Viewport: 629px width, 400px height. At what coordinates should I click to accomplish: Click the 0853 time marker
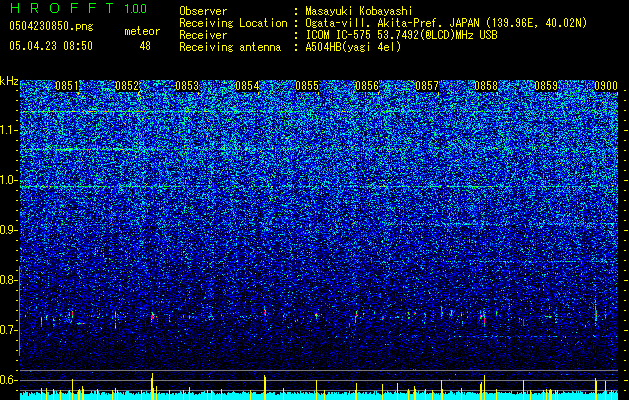click(187, 86)
